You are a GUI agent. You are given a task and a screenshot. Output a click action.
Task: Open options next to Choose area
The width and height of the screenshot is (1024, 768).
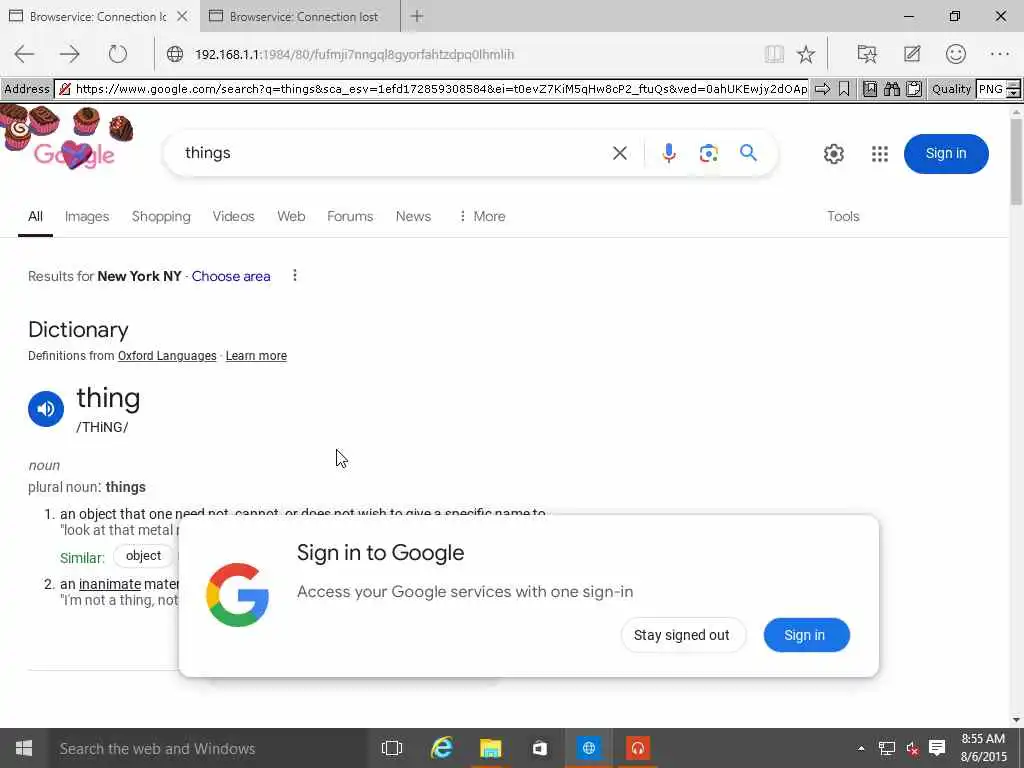(x=295, y=276)
